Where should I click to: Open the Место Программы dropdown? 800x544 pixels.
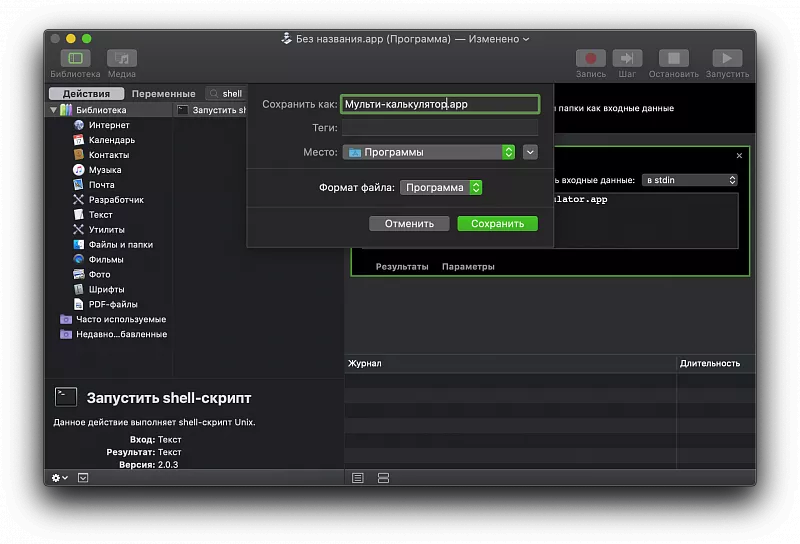(x=428, y=152)
